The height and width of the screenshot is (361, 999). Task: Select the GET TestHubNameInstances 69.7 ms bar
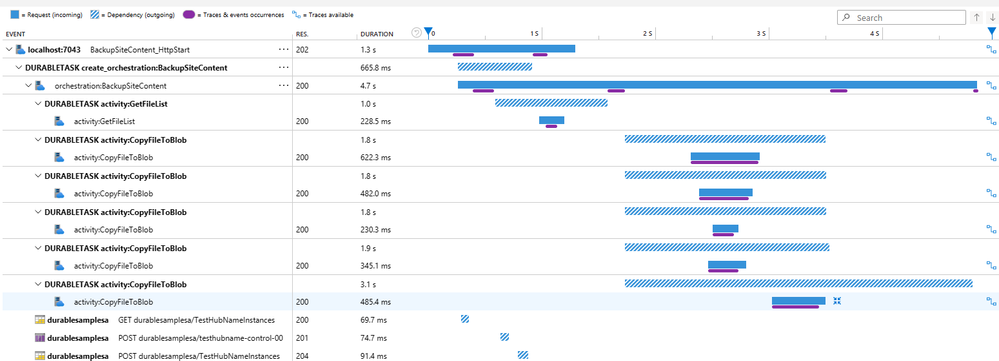(465, 319)
